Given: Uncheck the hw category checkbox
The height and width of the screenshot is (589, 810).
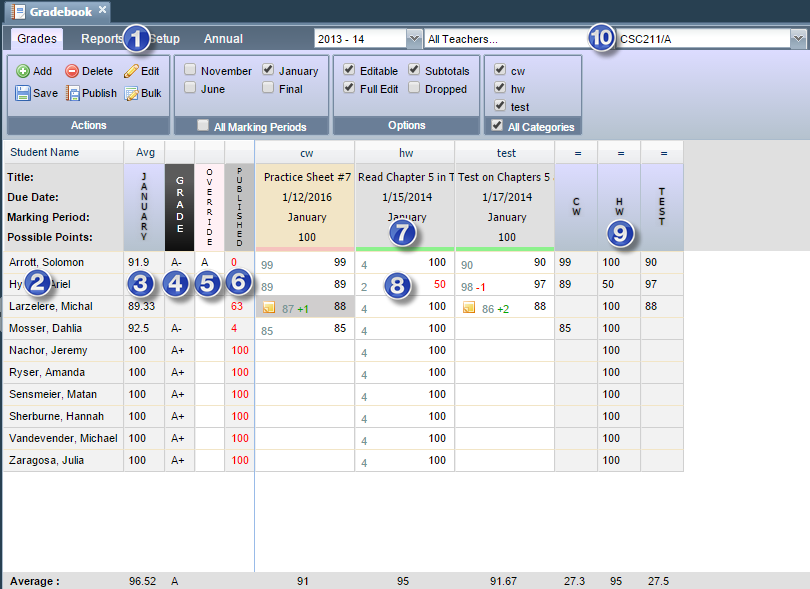Looking at the screenshot, I should click(x=500, y=87).
